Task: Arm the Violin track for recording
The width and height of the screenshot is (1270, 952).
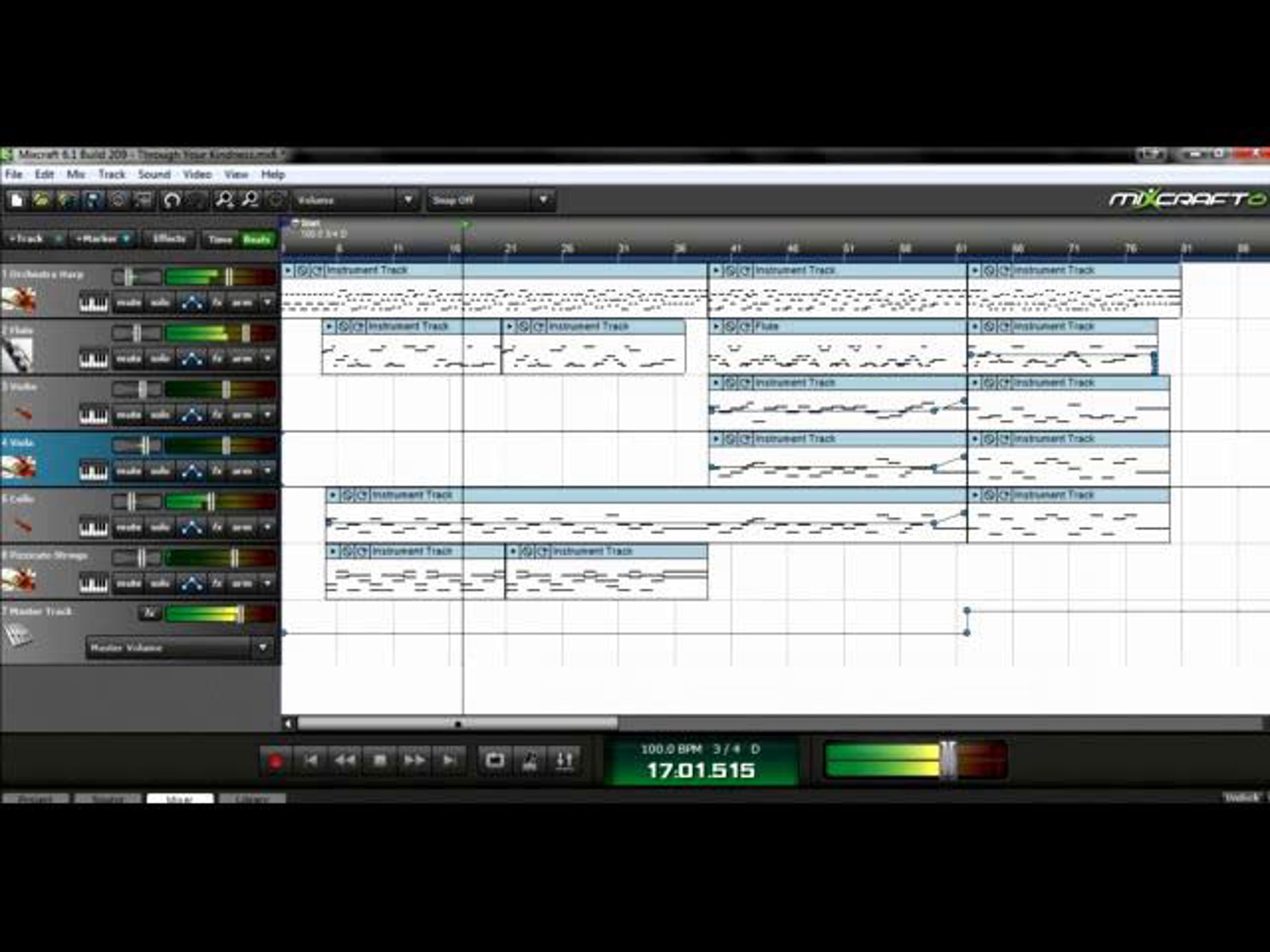Action: click(x=242, y=415)
